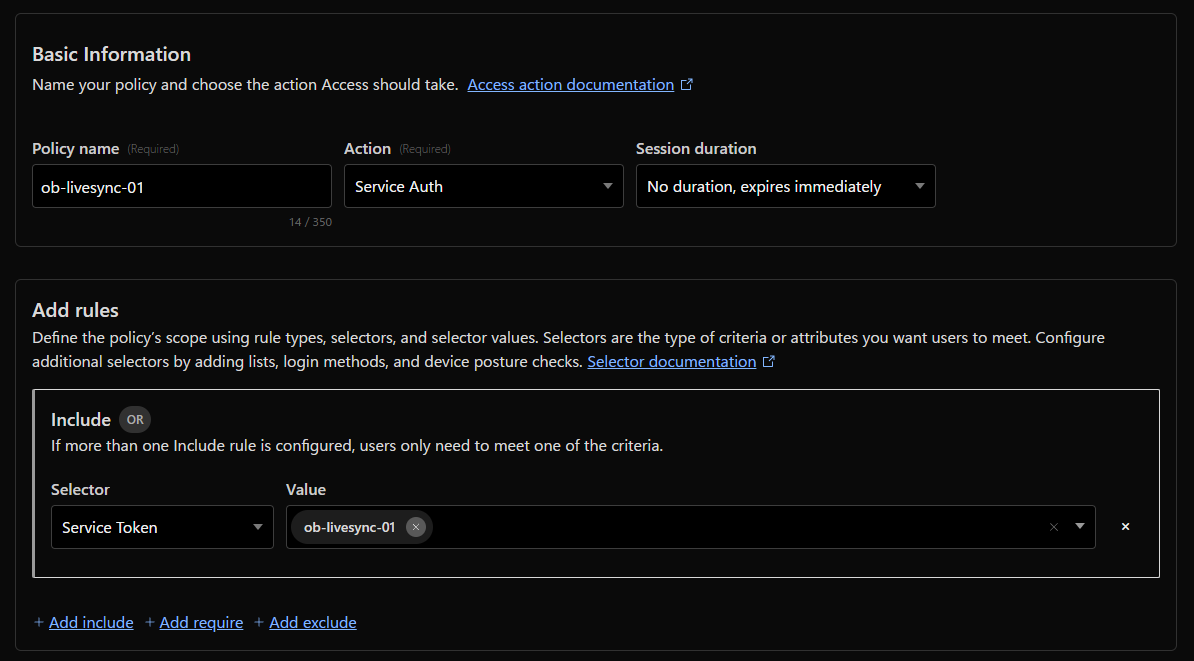The width and height of the screenshot is (1194, 661).
Task: Expand the Value dropdown arrow
Action: click(1080, 526)
